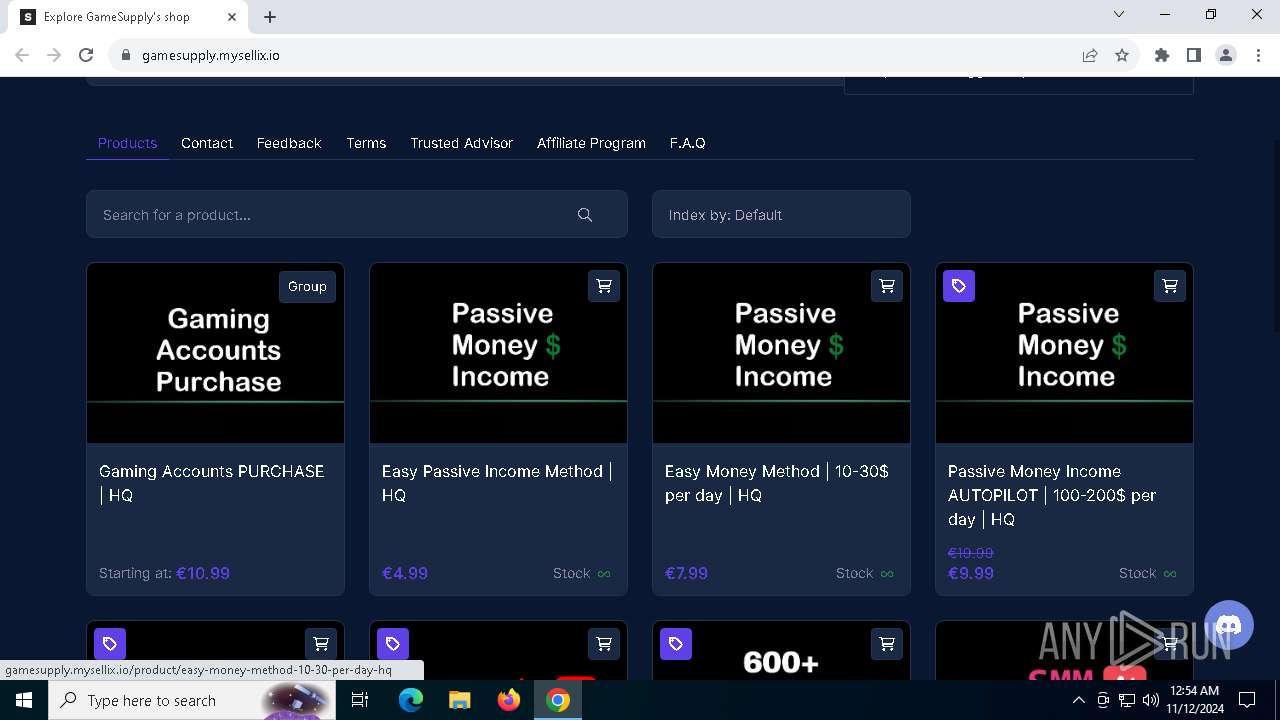Open a new browser tab
The width and height of the screenshot is (1280, 720).
[x=270, y=16]
